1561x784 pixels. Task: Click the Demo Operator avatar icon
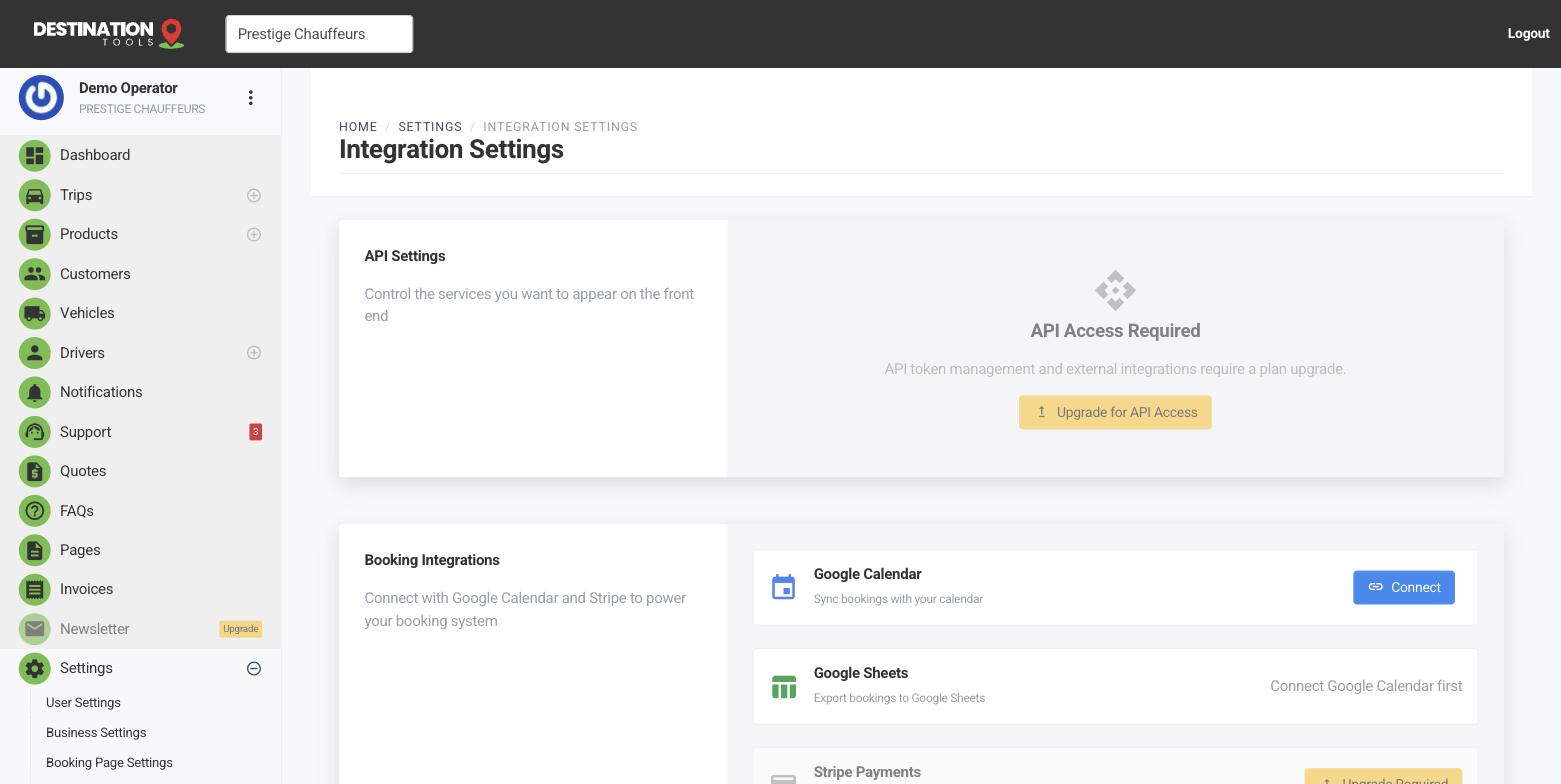(x=41, y=97)
